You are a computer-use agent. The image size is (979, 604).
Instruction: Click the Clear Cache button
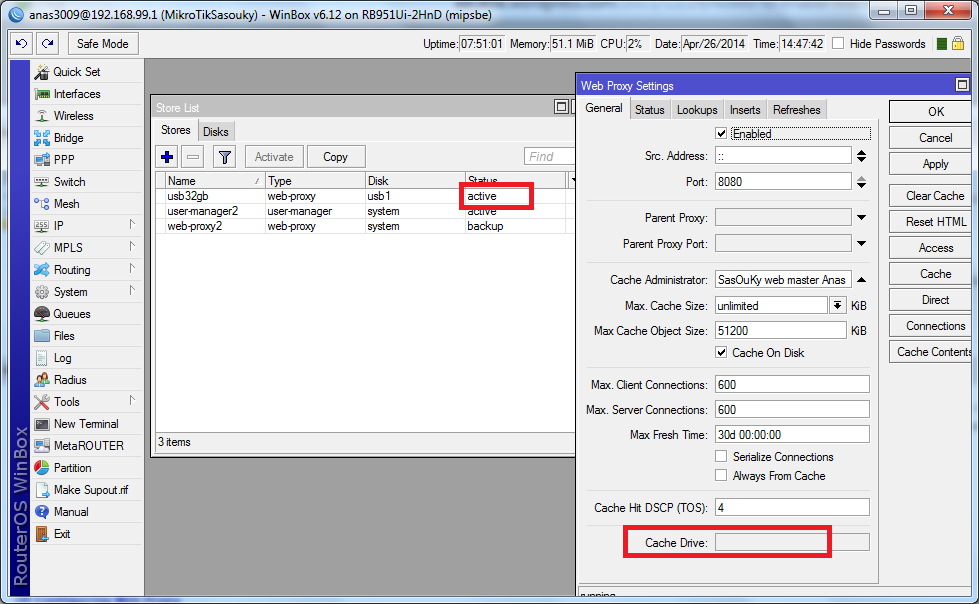(931, 196)
